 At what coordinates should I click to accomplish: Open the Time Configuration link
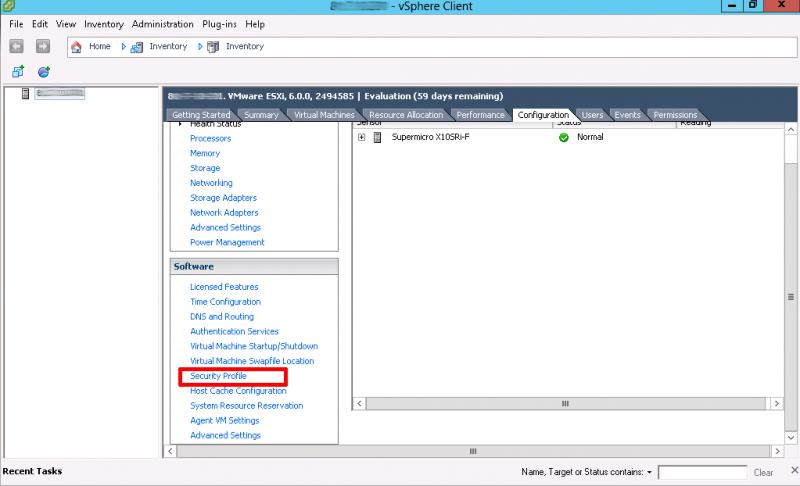(x=225, y=301)
